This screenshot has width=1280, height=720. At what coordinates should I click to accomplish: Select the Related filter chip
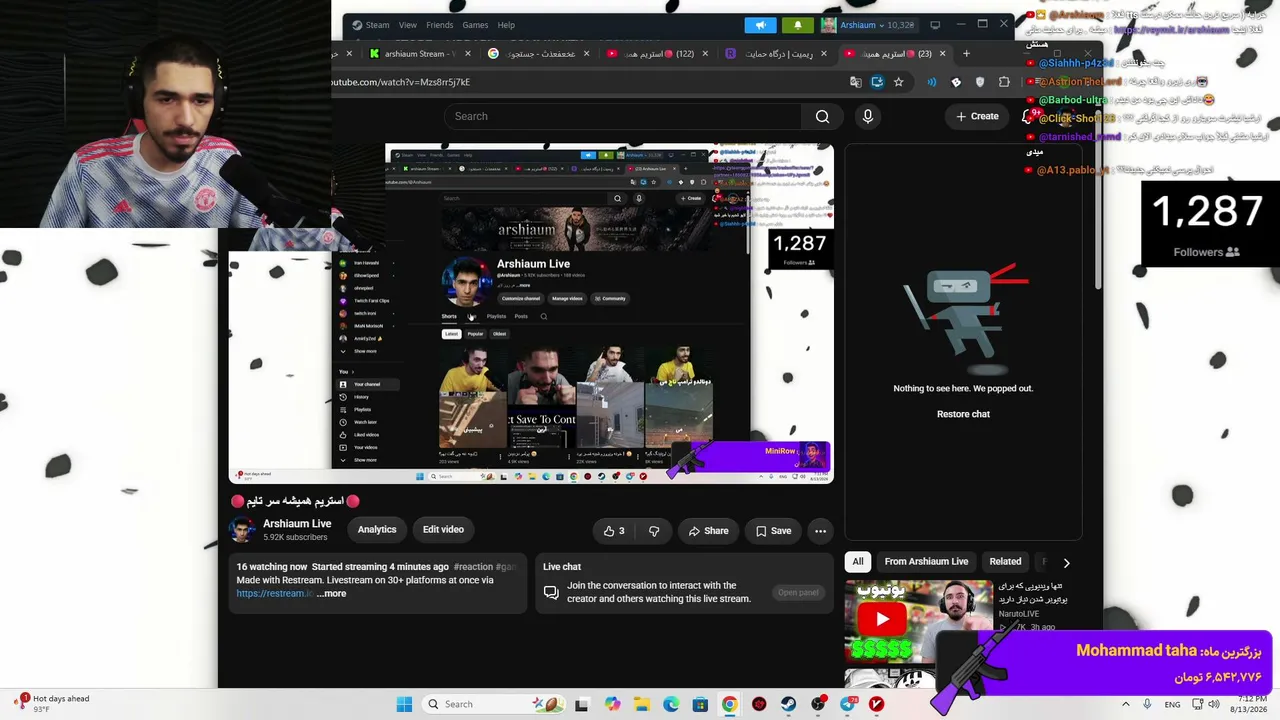point(1005,562)
